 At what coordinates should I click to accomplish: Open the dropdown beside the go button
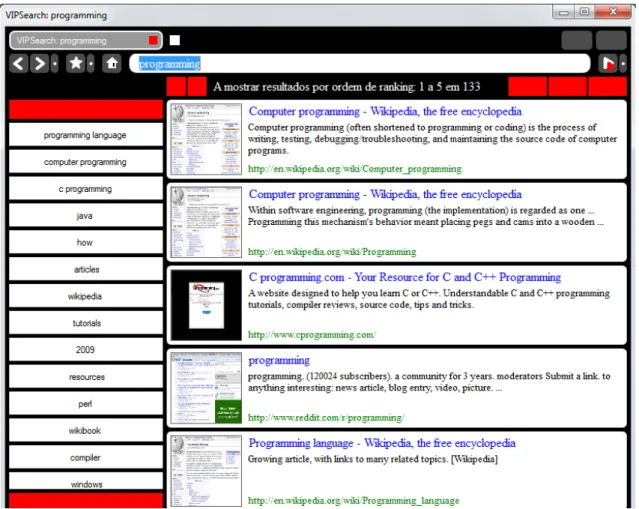pyautogui.click(x=623, y=64)
